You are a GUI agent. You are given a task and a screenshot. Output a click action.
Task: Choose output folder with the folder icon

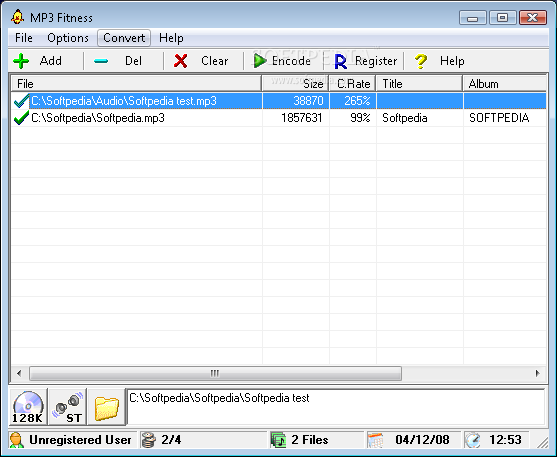point(107,407)
